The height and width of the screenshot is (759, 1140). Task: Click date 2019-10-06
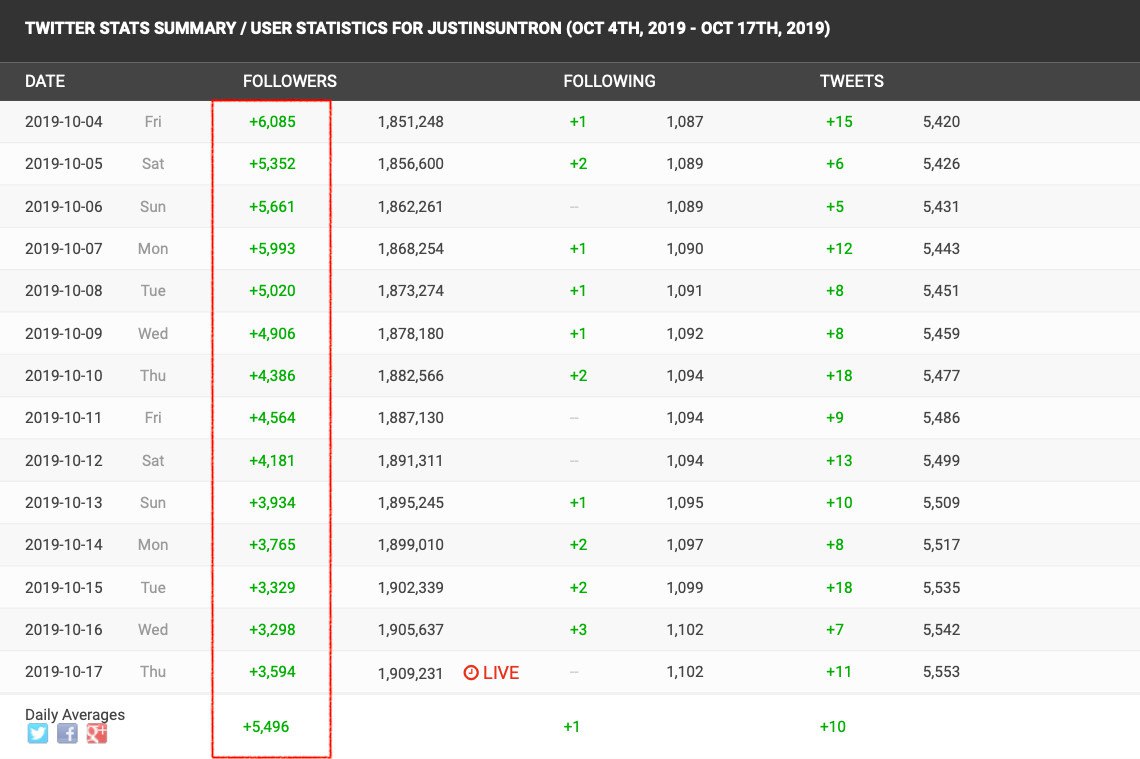(64, 206)
